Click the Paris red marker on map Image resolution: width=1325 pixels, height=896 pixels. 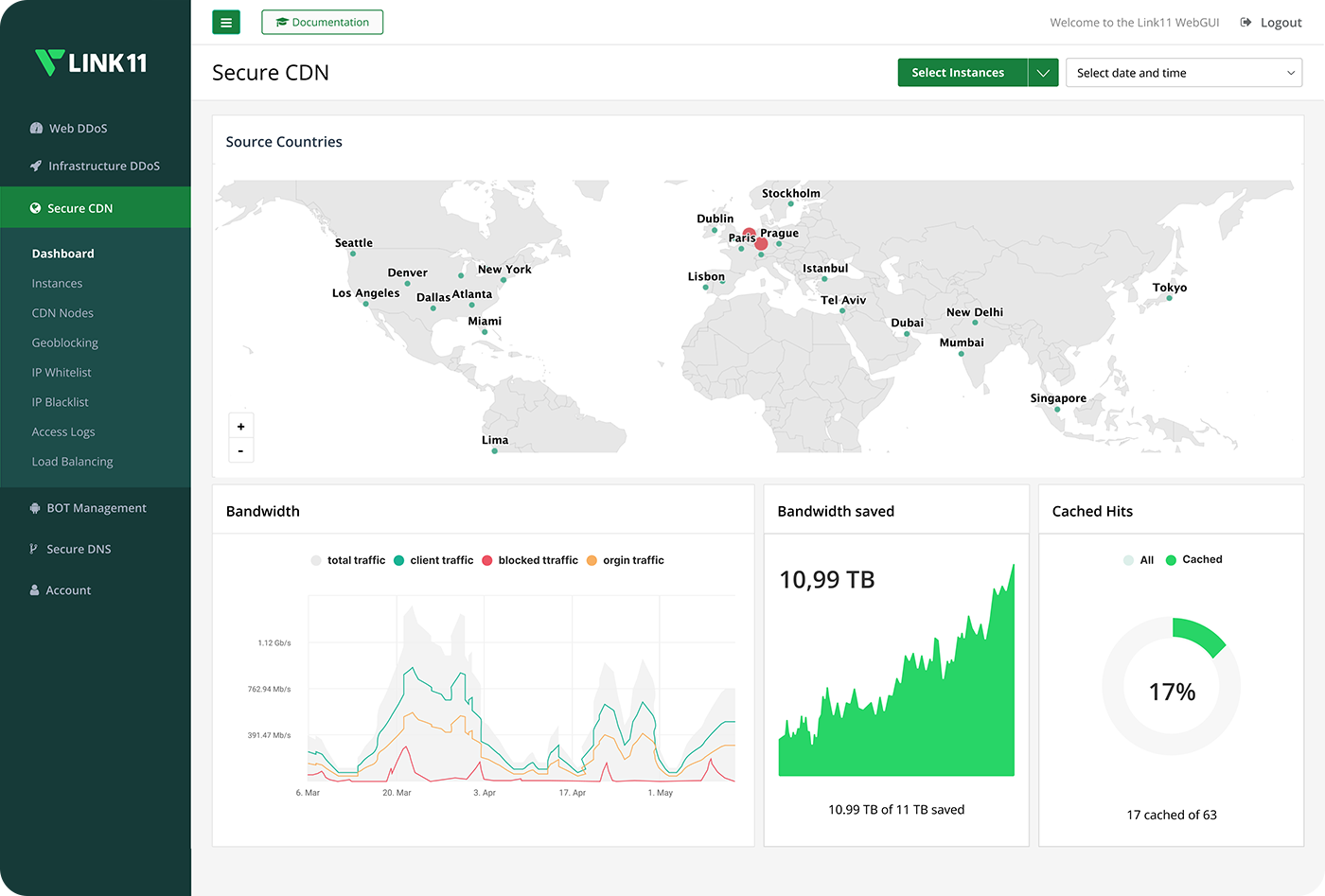(749, 233)
